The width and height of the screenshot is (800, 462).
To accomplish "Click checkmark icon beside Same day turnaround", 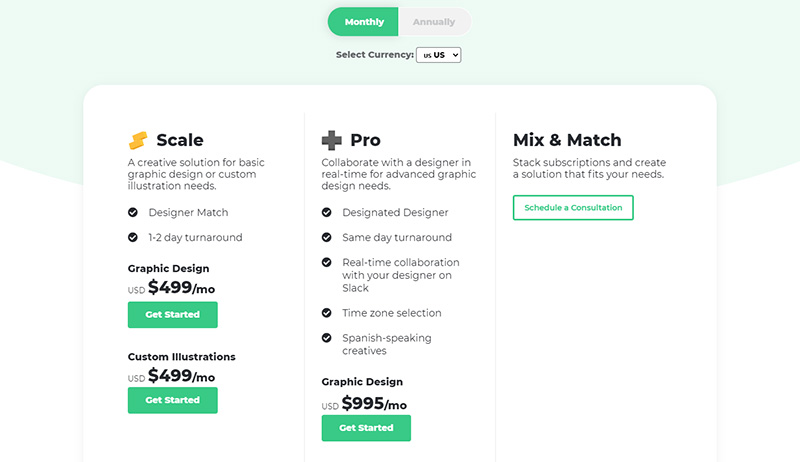I will pyautogui.click(x=327, y=237).
